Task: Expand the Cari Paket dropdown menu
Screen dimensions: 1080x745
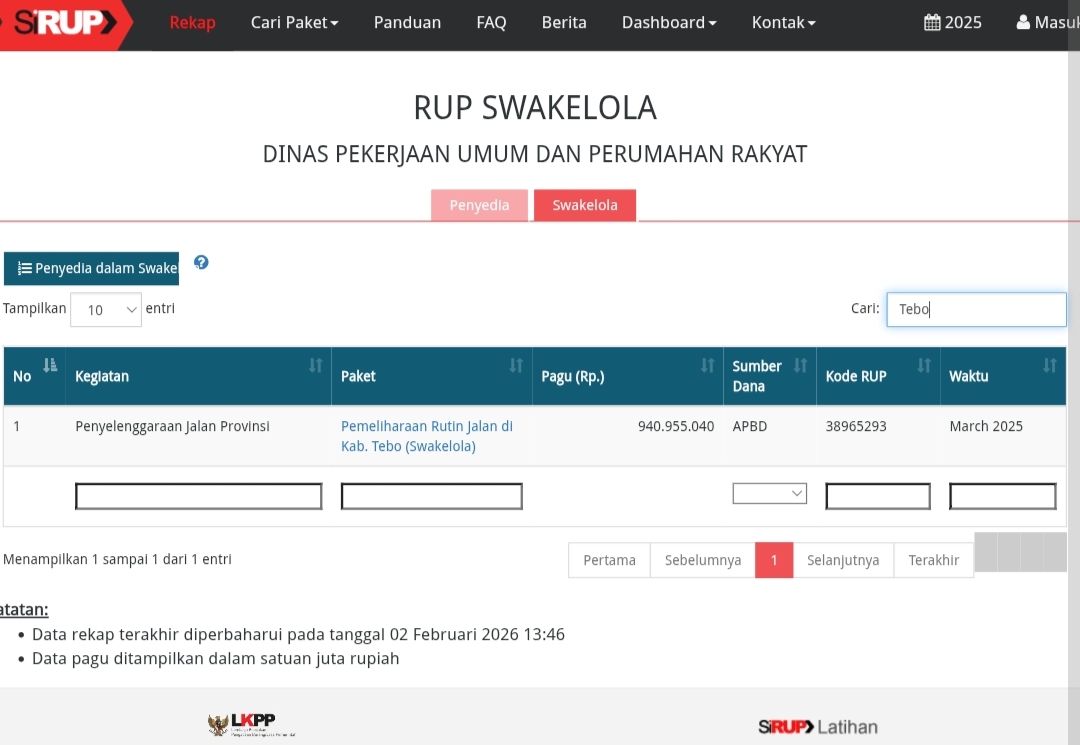Action: click(x=294, y=22)
